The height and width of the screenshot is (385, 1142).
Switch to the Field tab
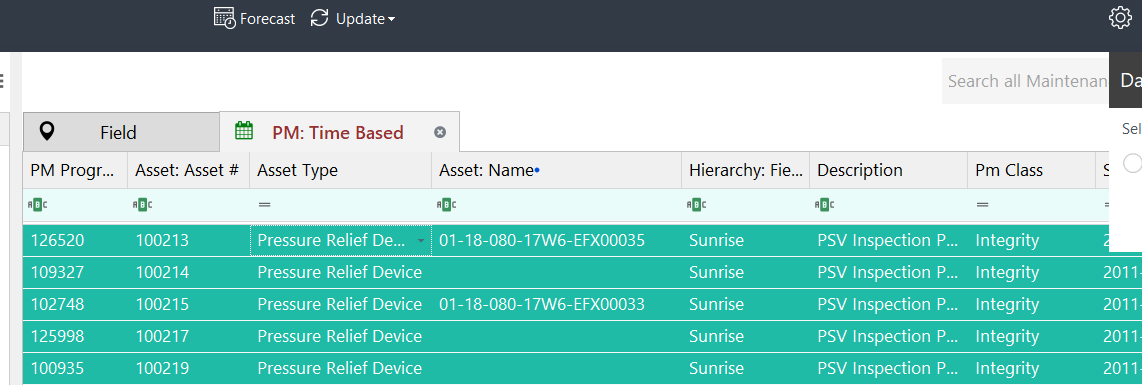121,132
